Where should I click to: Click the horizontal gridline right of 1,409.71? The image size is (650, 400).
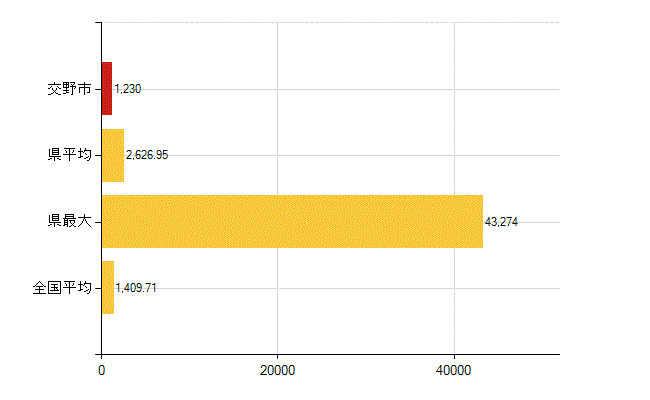click(358, 288)
